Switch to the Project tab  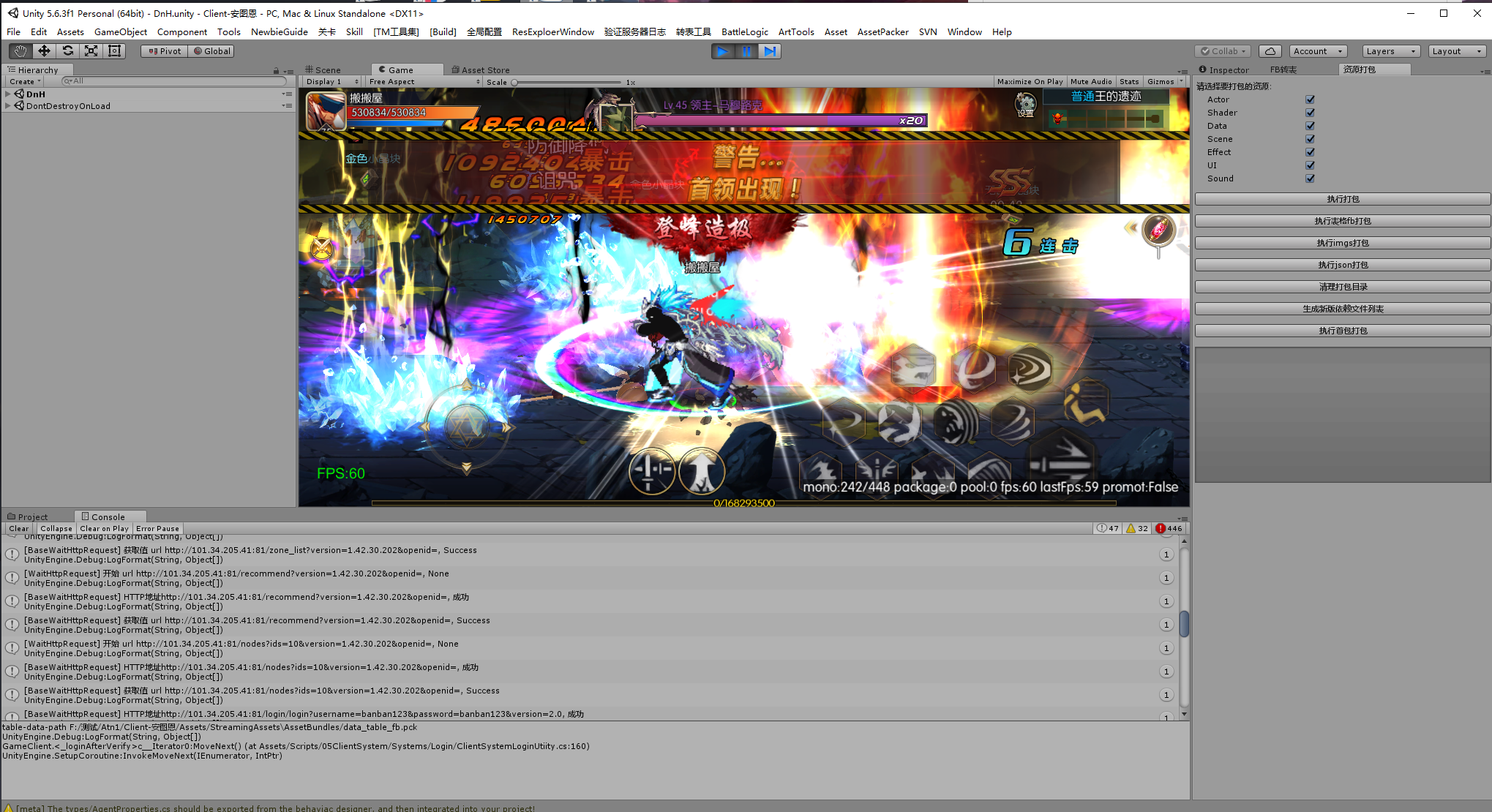(x=28, y=516)
